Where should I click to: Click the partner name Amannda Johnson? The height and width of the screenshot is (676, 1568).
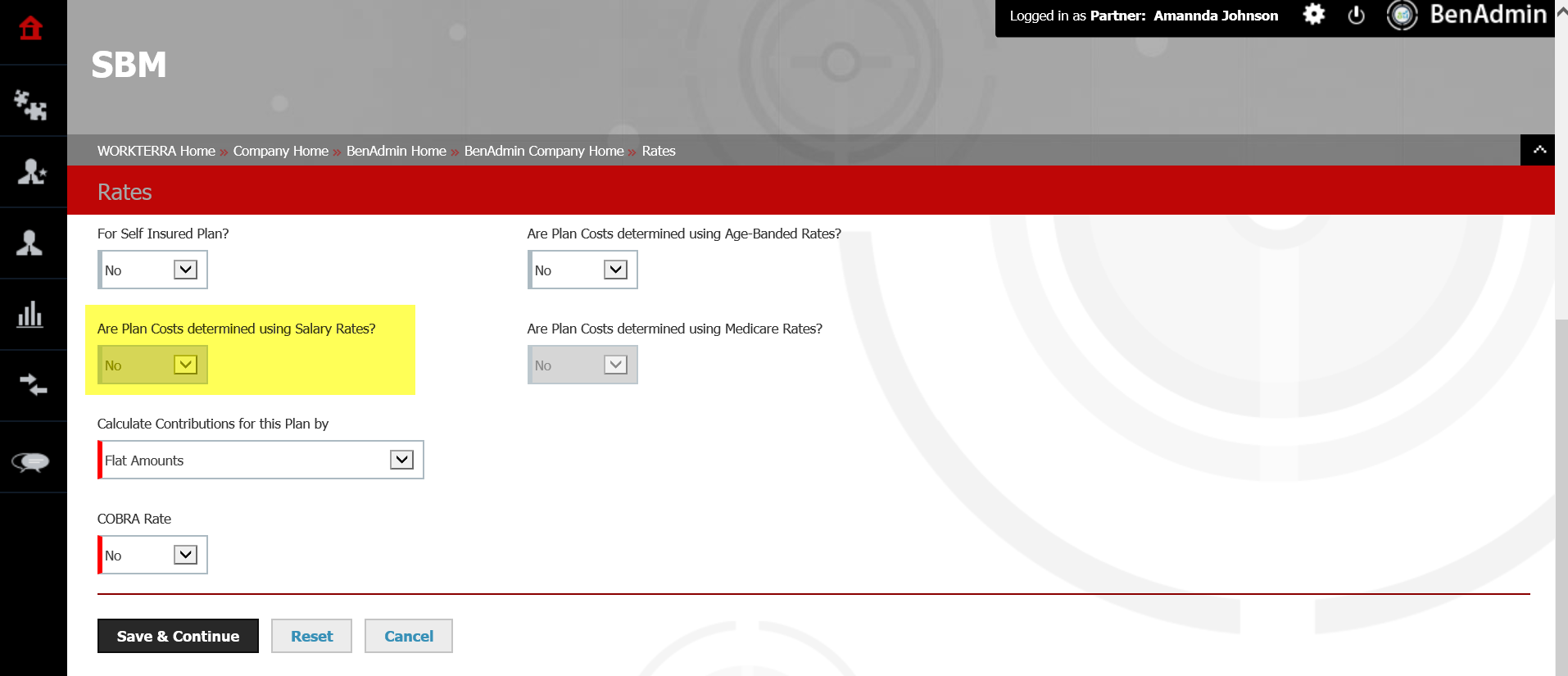[x=1216, y=16]
